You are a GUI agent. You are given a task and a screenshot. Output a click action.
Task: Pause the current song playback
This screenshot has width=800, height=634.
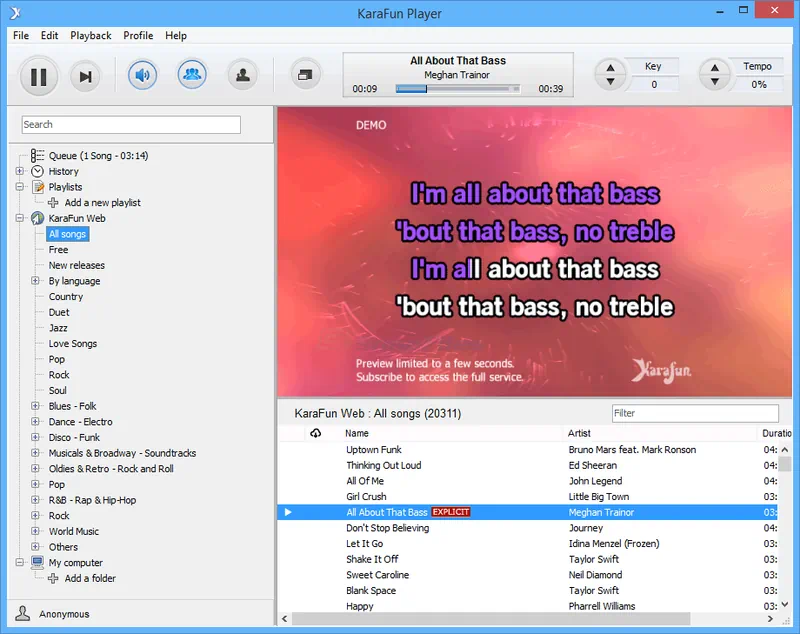(39, 77)
